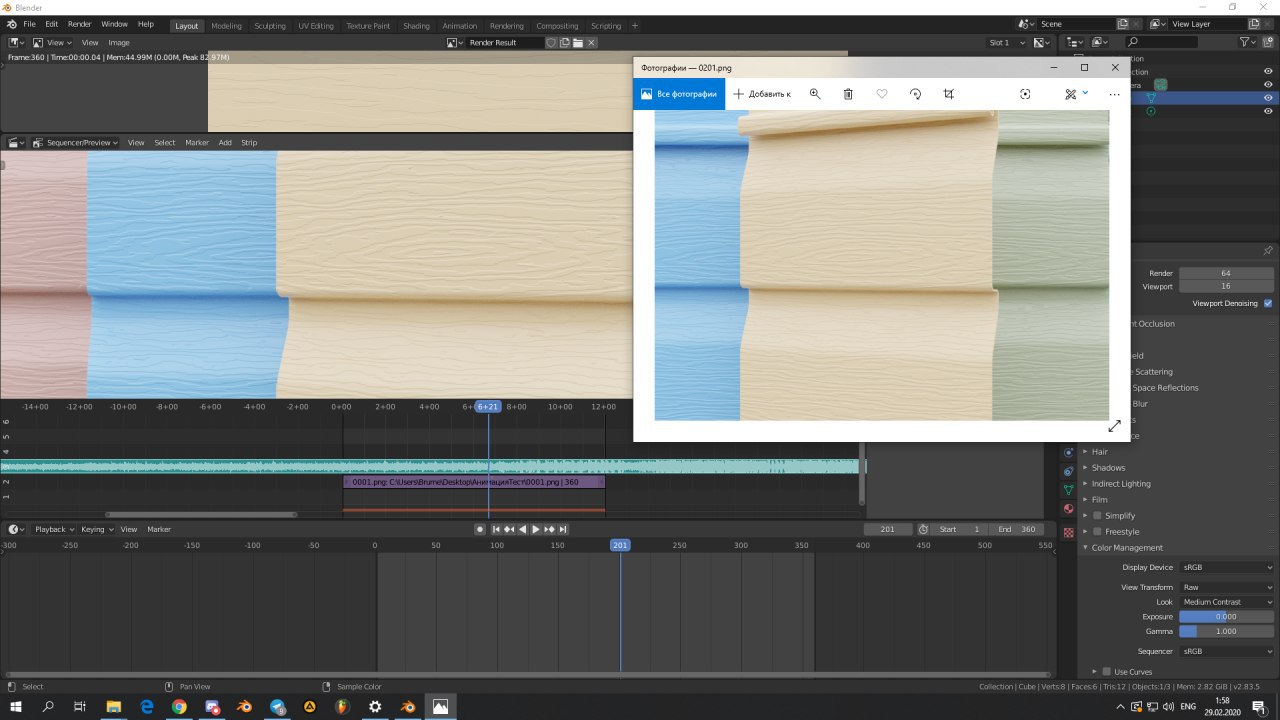Pin the properties editor context
The image size is (1280, 720).
(1268, 250)
